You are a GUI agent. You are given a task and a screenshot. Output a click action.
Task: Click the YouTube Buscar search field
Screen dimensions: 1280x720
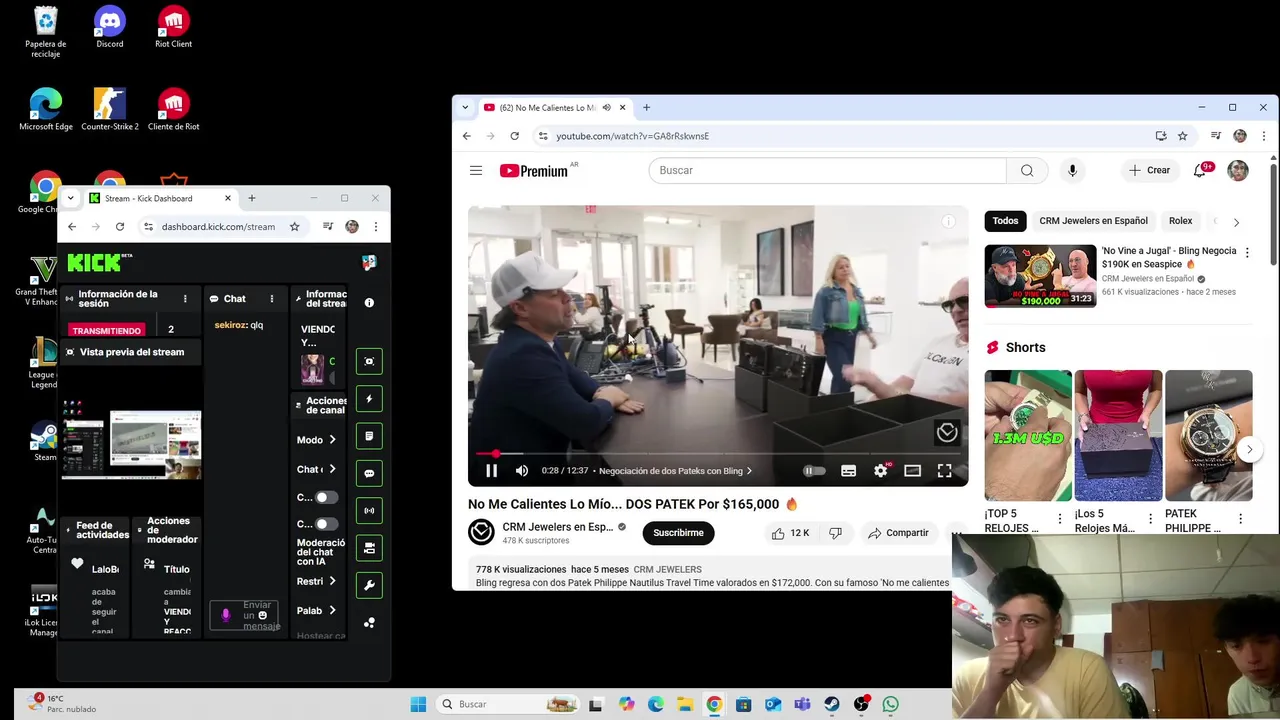pyautogui.click(x=828, y=170)
